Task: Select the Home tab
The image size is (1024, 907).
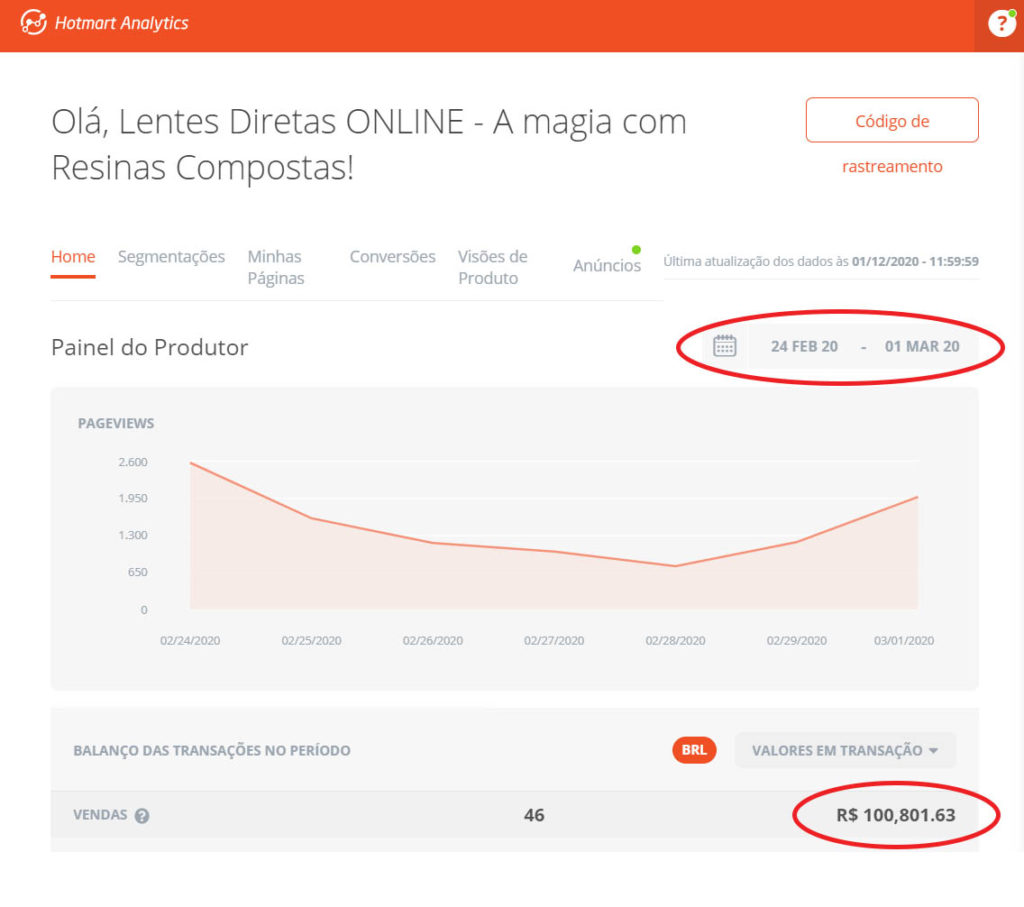Action: (73, 257)
